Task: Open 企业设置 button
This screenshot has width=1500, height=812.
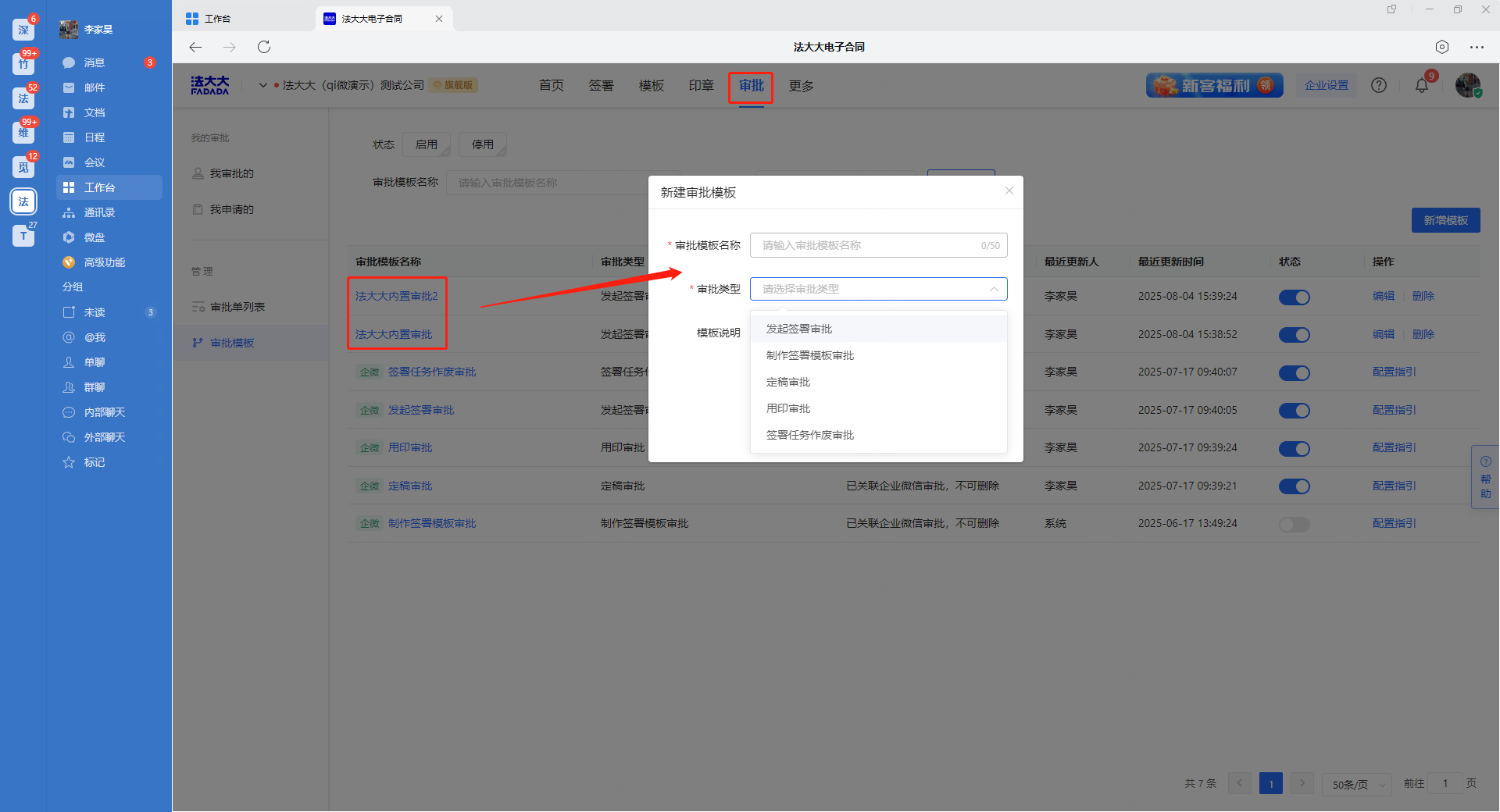Action: (1327, 85)
